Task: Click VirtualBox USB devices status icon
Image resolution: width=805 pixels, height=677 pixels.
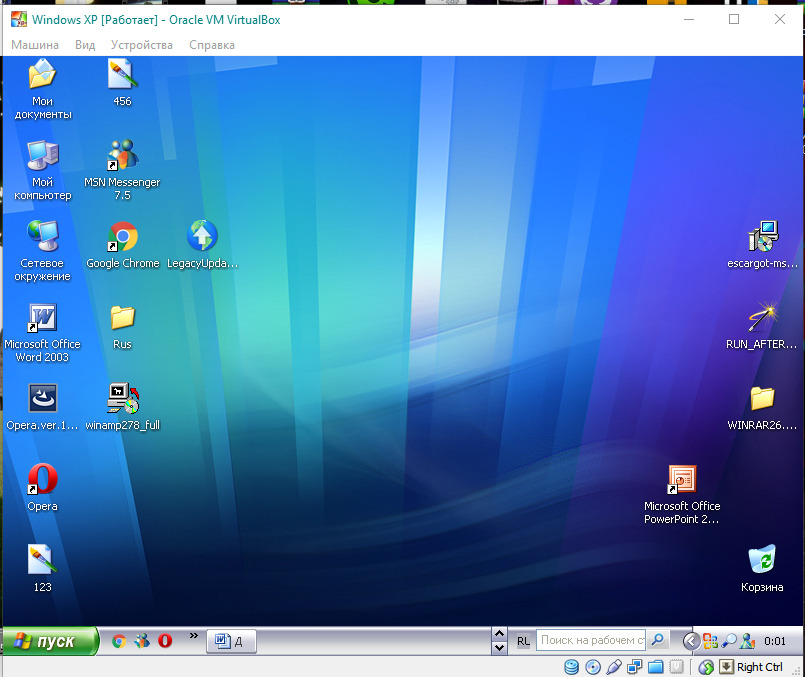Action: point(614,667)
